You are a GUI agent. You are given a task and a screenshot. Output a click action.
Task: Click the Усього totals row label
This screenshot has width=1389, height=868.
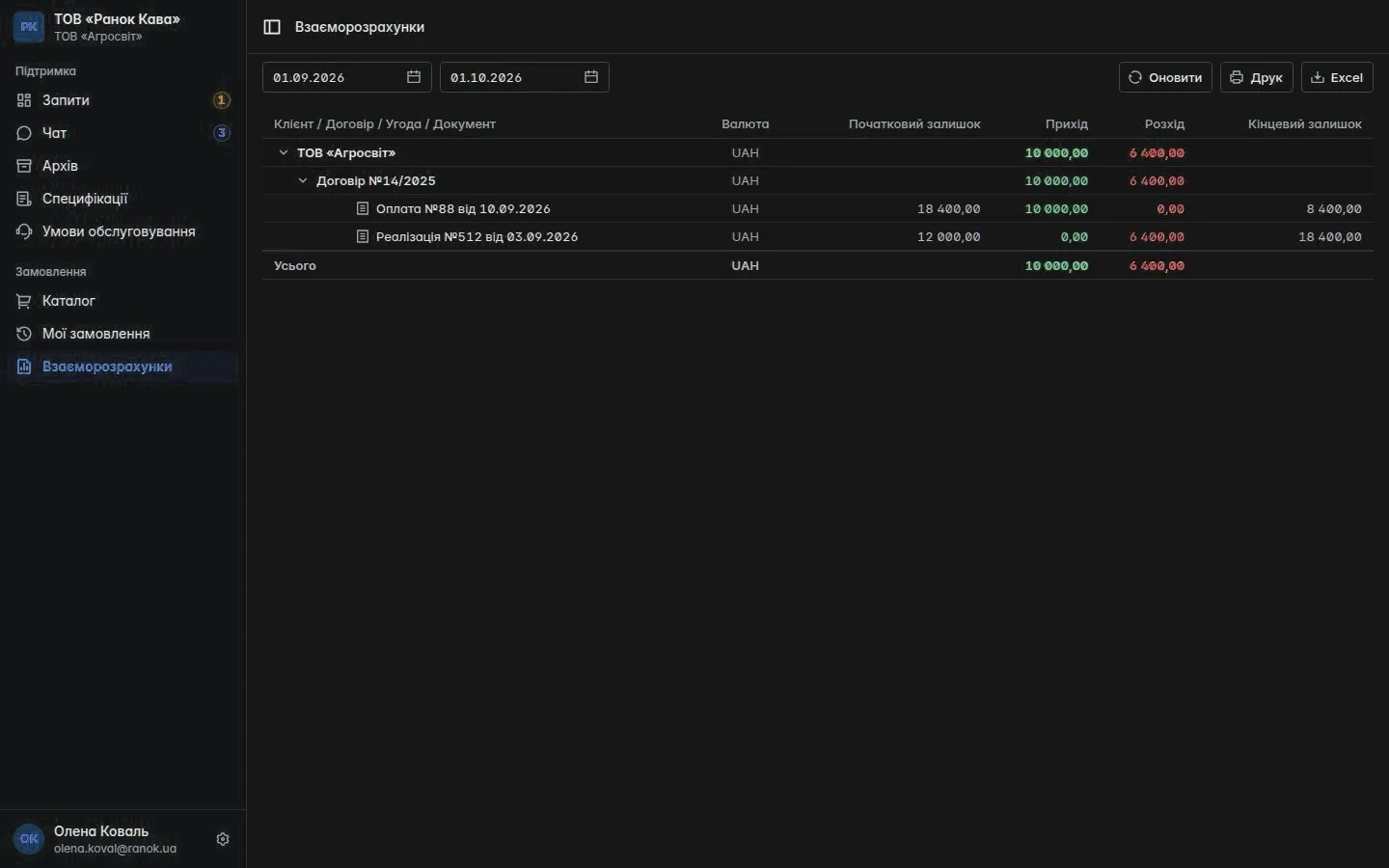(x=295, y=265)
